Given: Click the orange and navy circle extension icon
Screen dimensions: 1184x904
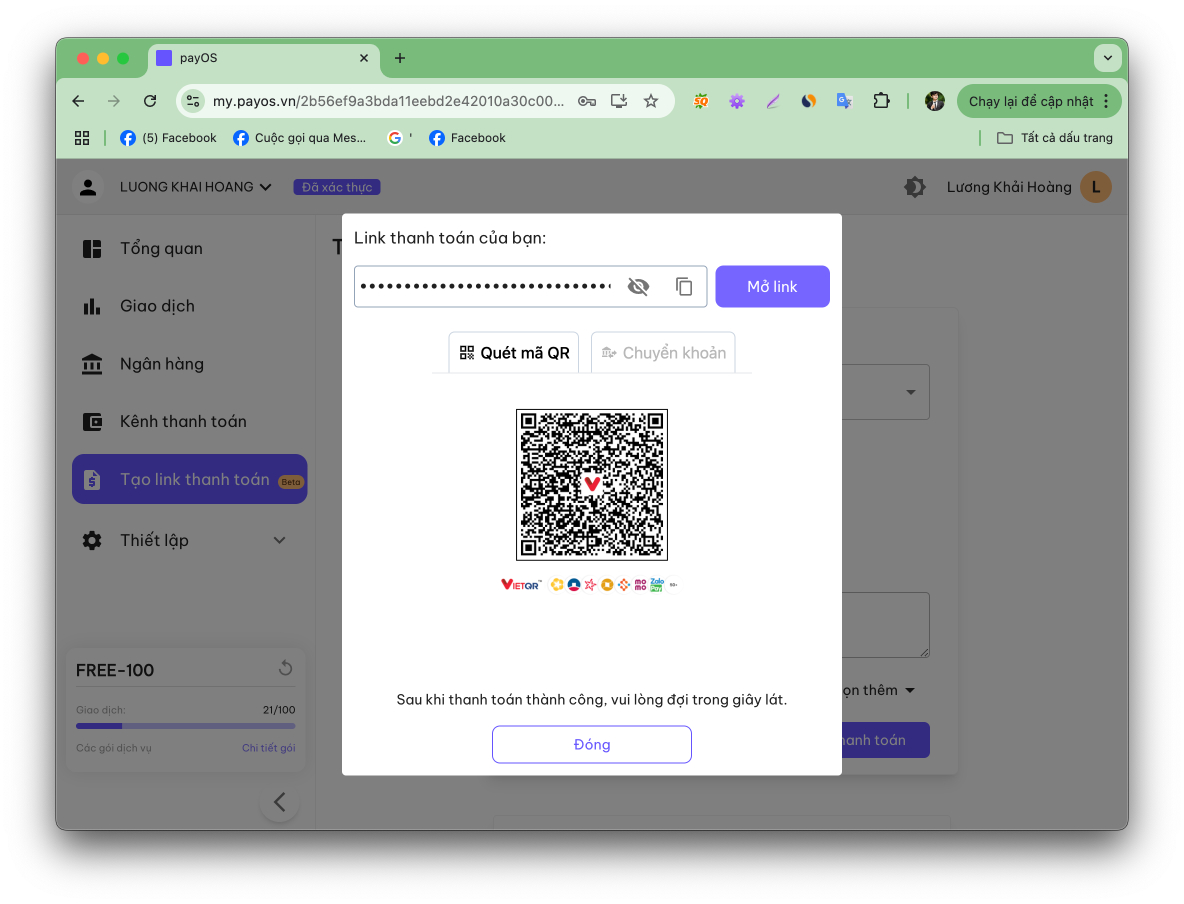Looking at the screenshot, I should [809, 101].
